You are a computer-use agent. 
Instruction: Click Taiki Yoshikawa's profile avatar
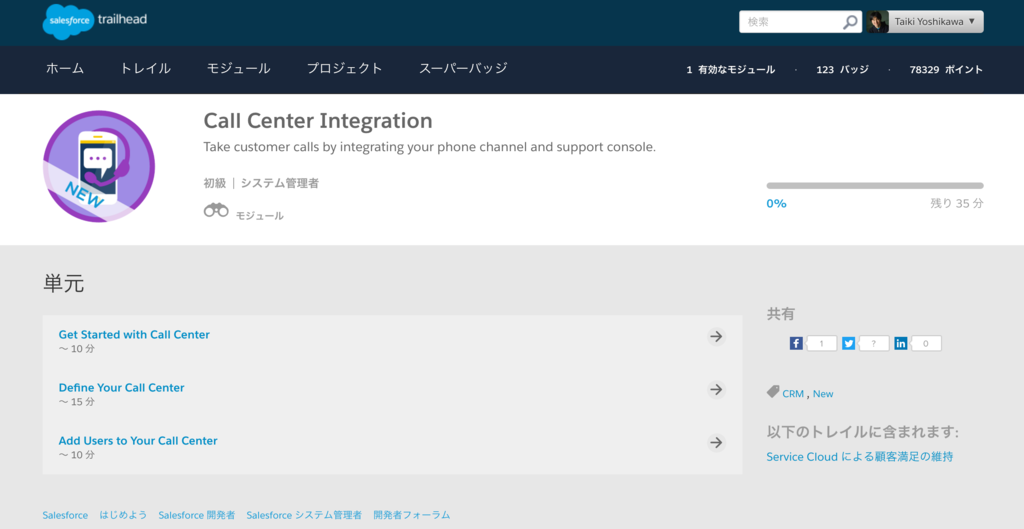[x=878, y=22]
